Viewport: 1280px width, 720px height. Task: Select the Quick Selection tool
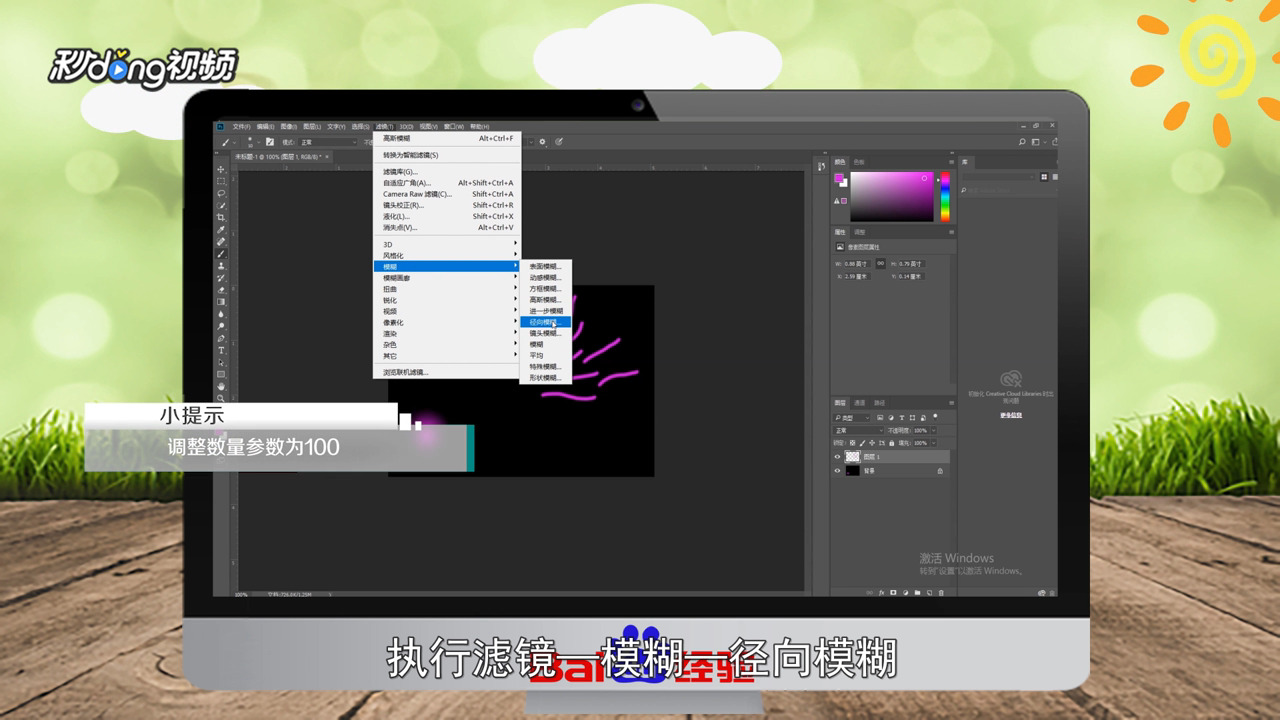pyautogui.click(x=221, y=205)
